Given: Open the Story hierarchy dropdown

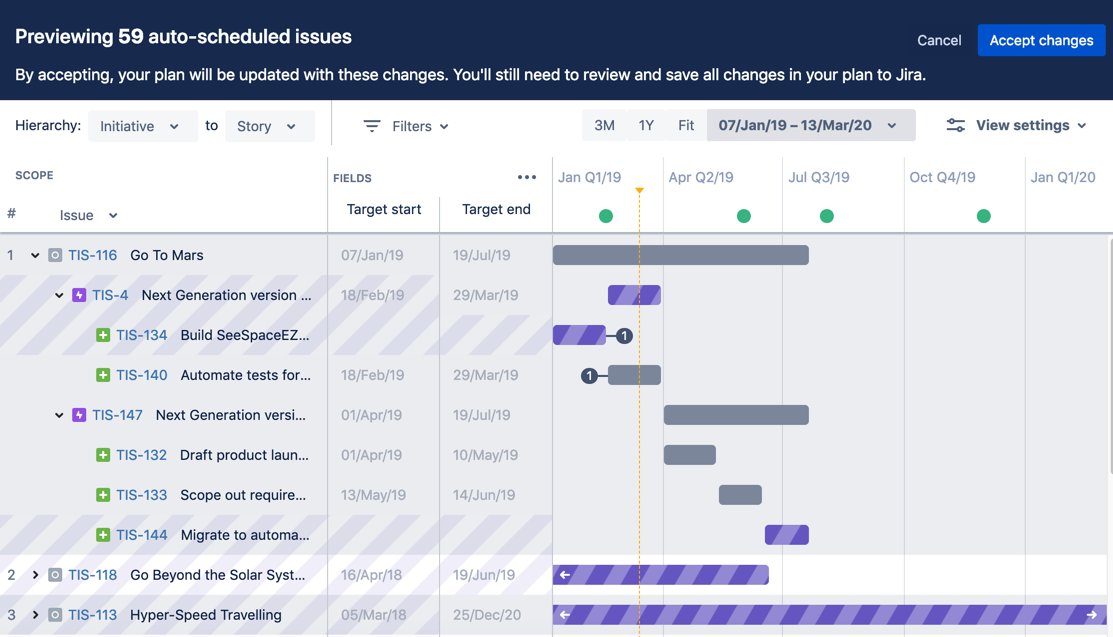Looking at the screenshot, I should pyautogui.click(x=270, y=126).
